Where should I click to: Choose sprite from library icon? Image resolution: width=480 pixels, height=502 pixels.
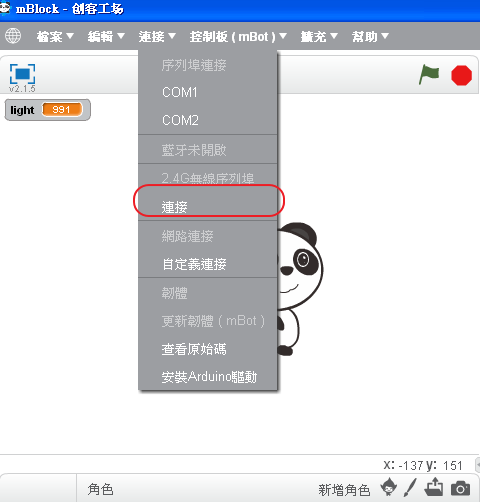point(389,487)
